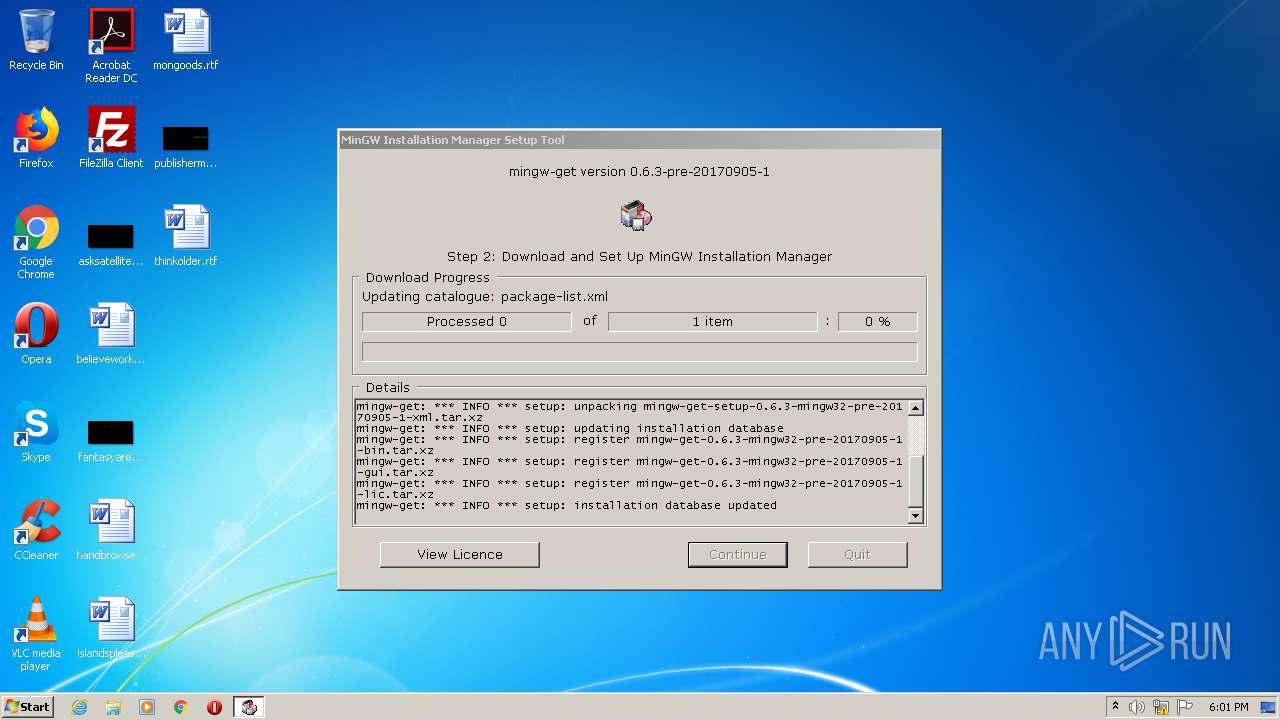The width and height of the screenshot is (1280, 720).
Task: Launch Firefox from desktop
Action: pos(36,138)
